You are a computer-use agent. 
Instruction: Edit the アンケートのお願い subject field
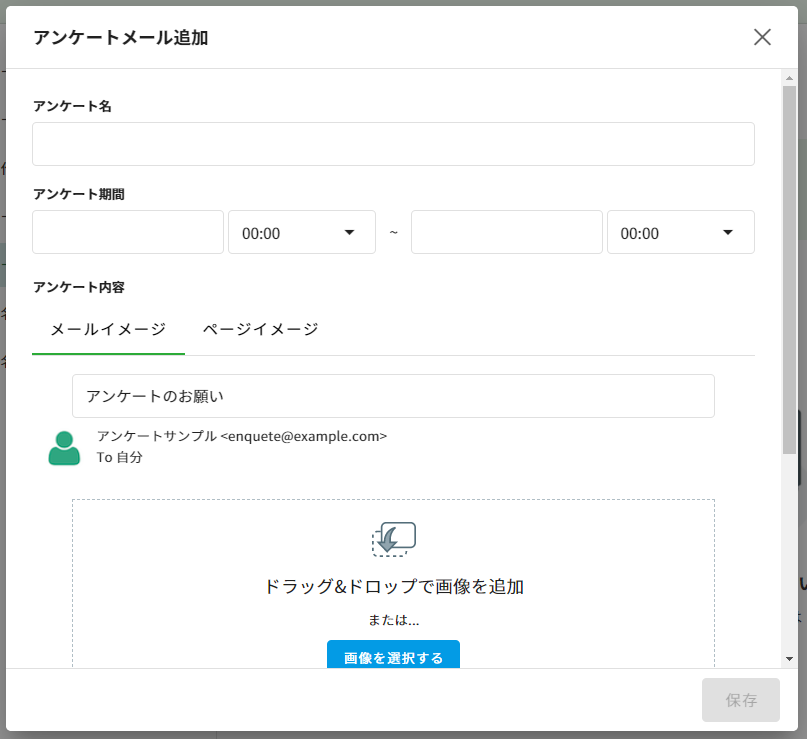(x=393, y=396)
